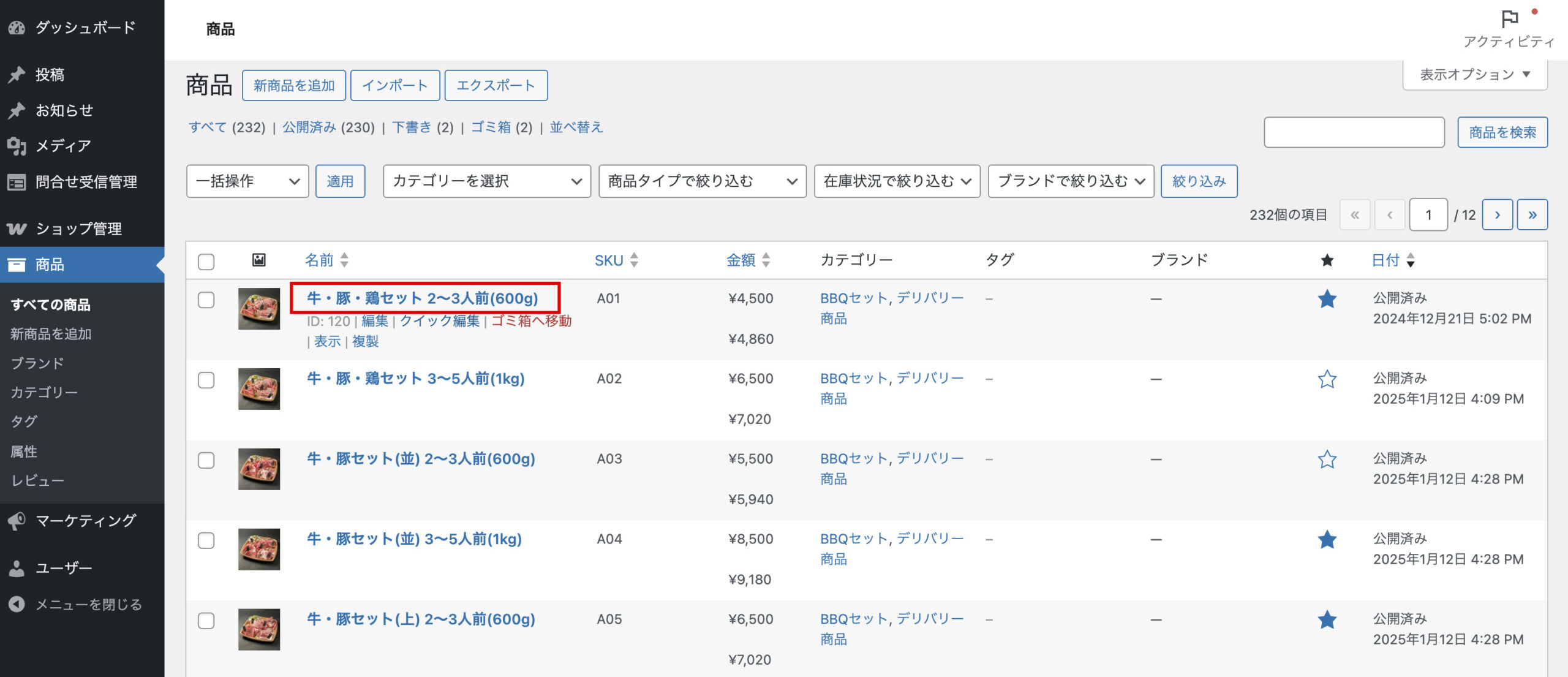Open Marketing megaphone icon
1568x677 pixels.
(17, 521)
